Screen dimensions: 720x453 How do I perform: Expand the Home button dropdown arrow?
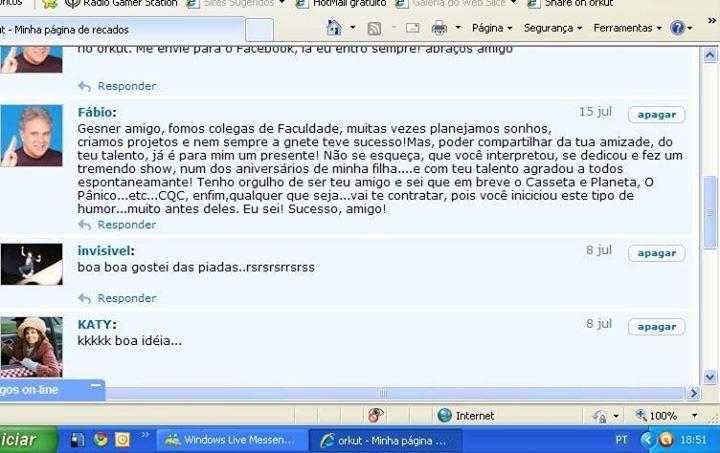(353, 28)
